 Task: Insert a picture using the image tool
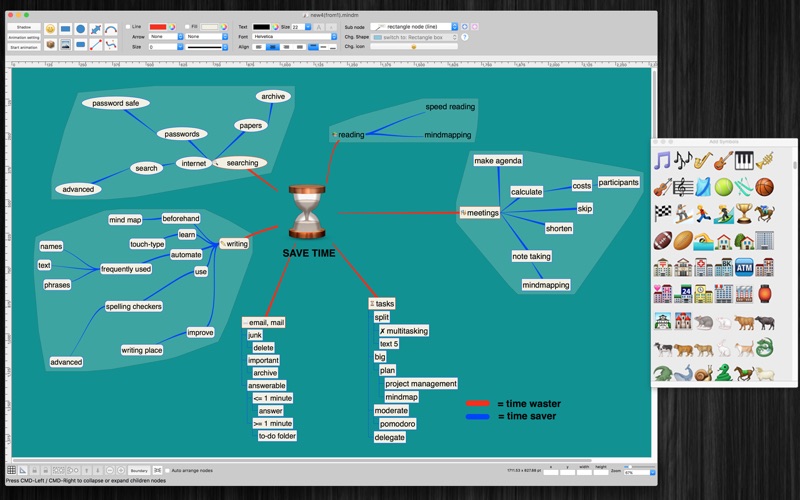(x=65, y=45)
